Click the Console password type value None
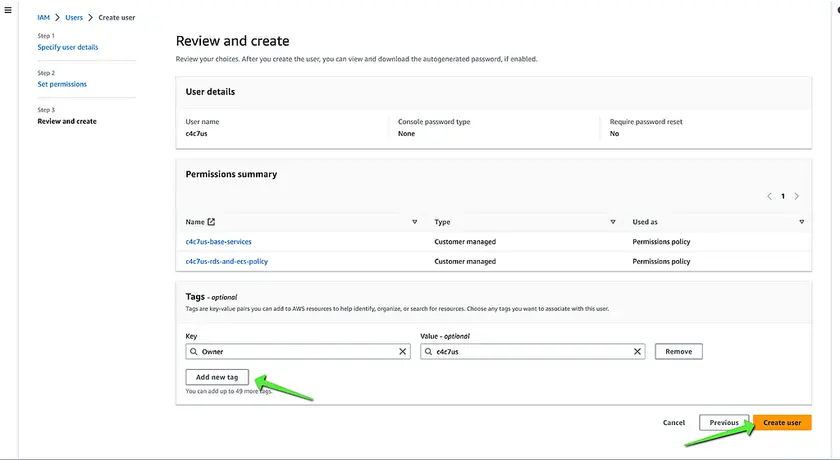This screenshot has width=840, height=460. (406, 133)
